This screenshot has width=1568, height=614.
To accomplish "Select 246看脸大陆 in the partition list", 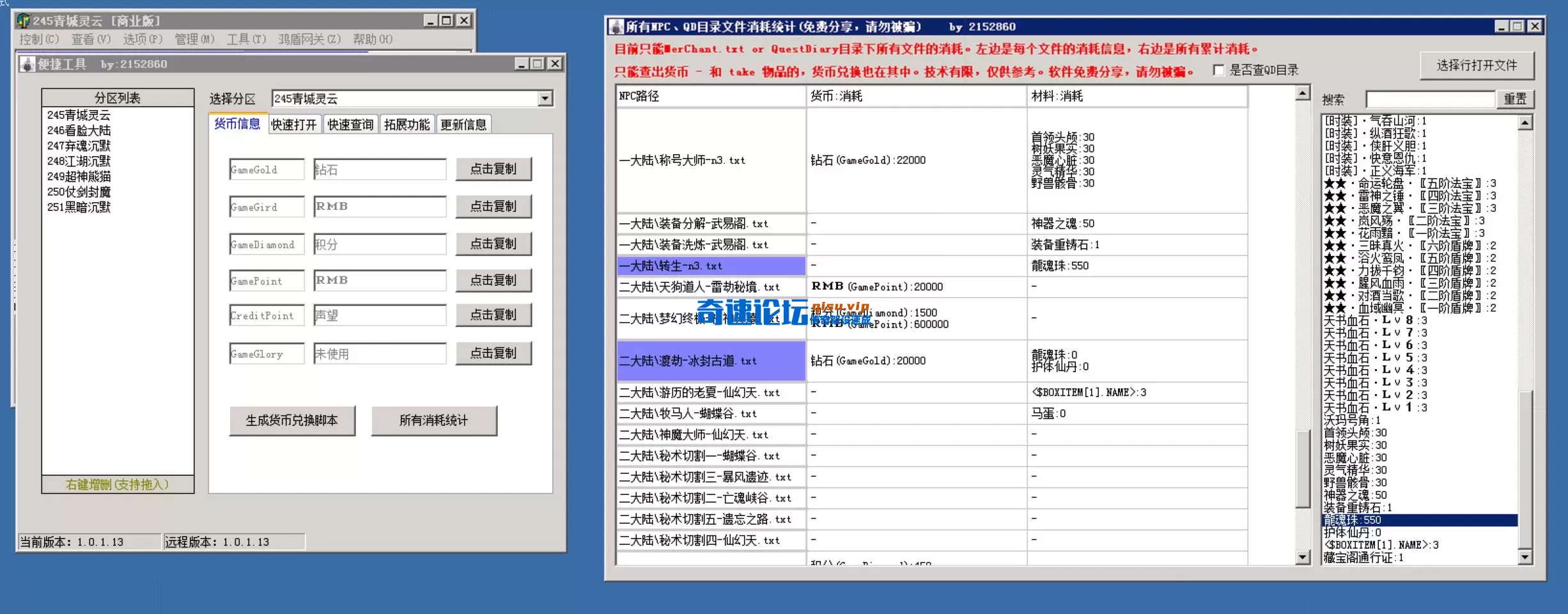I will 79,130.
